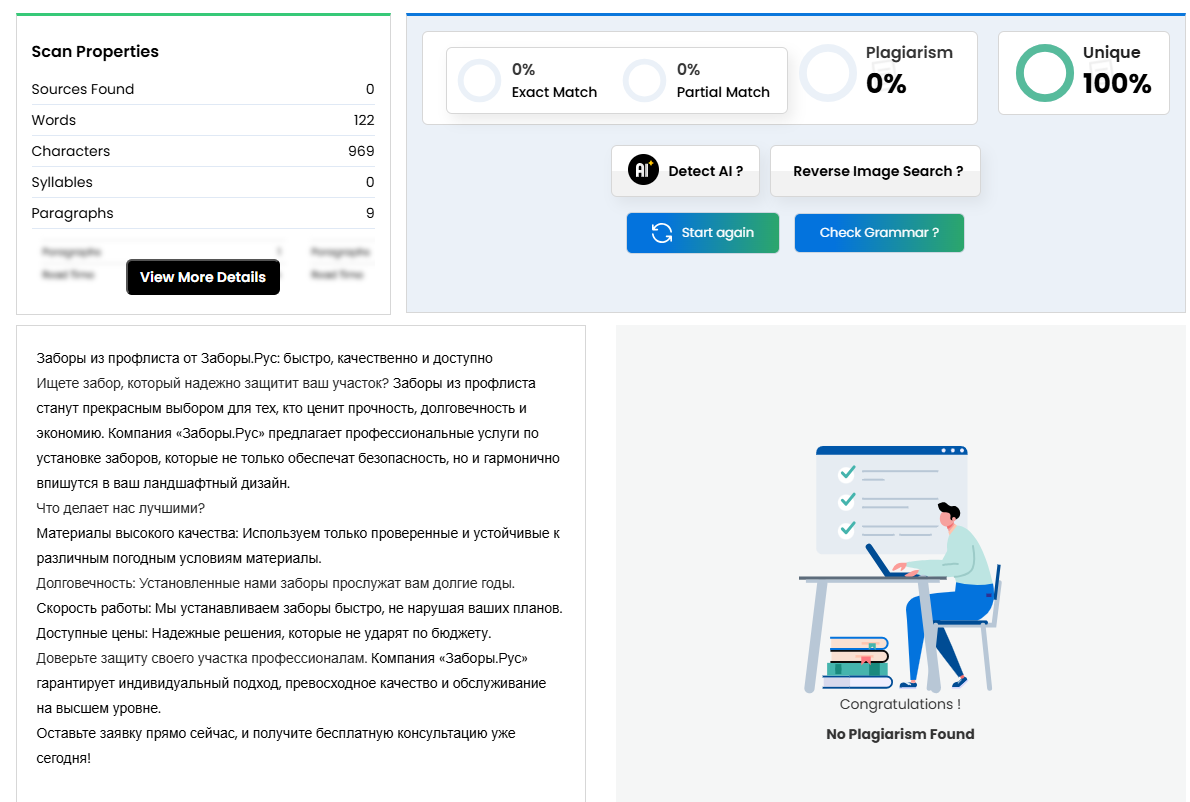The width and height of the screenshot is (1190, 802).
Task: Click the AI badge icon on Detect AI
Action: click(x=641, y=170)
